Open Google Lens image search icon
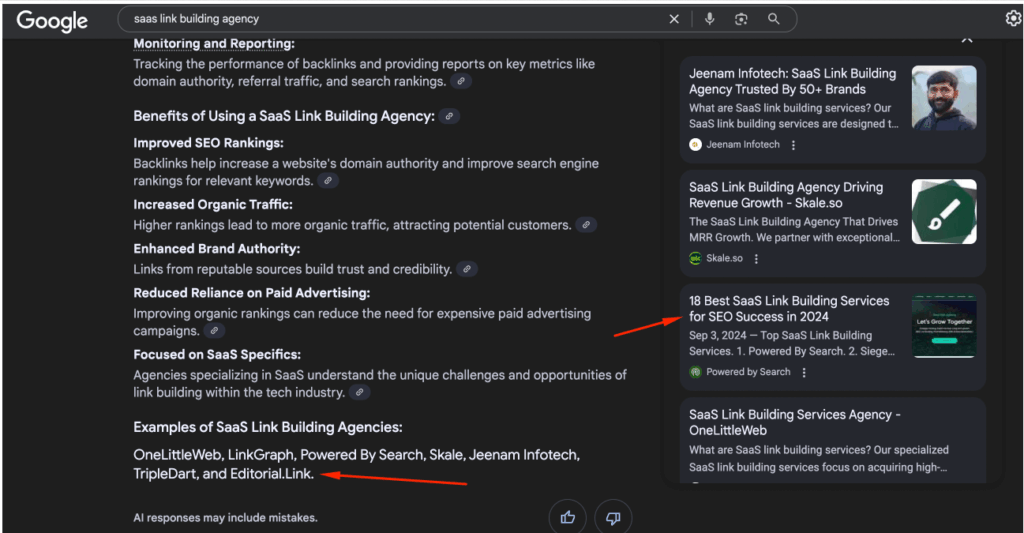1024x533 pixels. click(741, 19)
